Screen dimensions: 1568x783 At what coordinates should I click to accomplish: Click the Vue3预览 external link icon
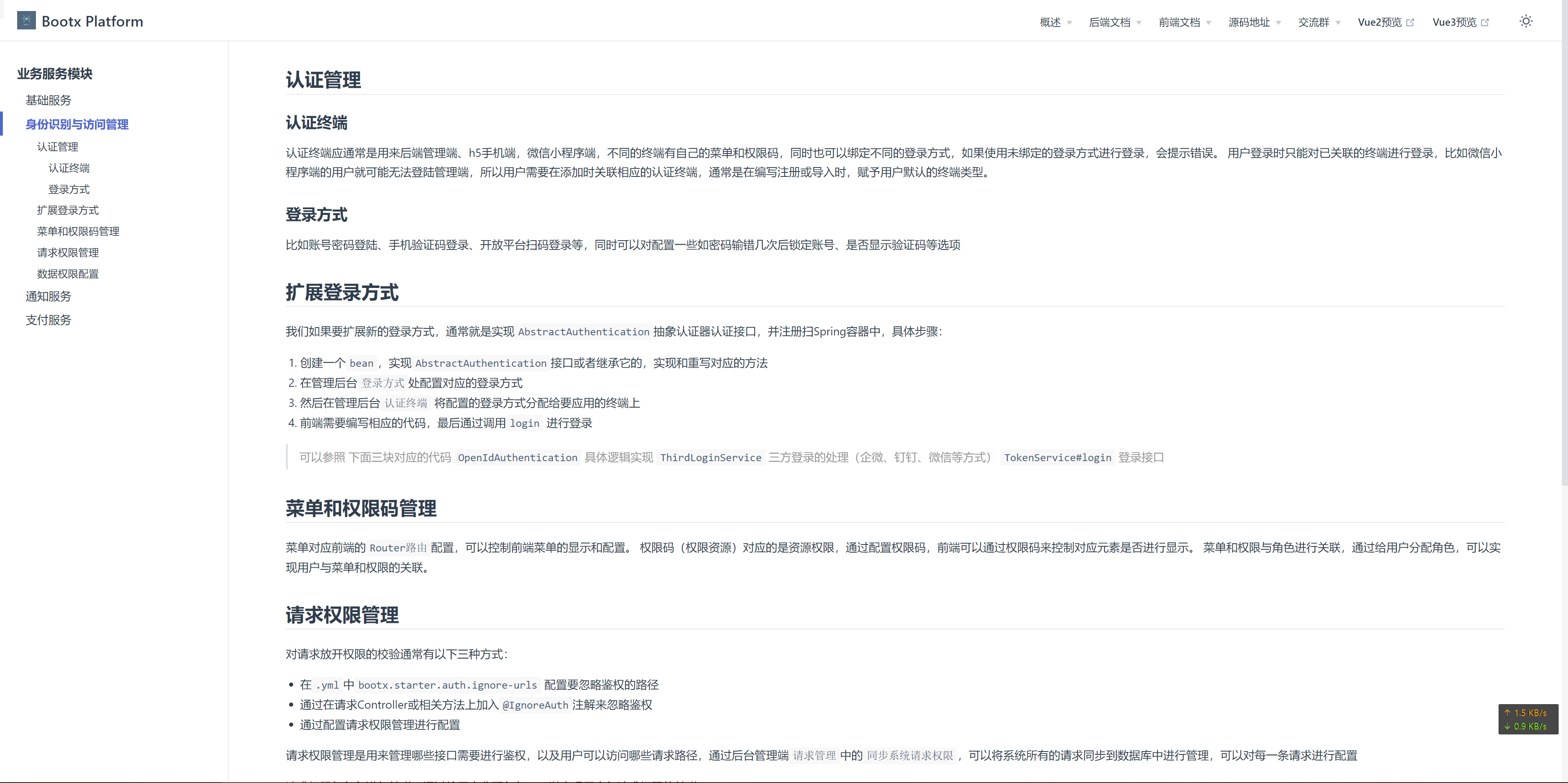1485,22
